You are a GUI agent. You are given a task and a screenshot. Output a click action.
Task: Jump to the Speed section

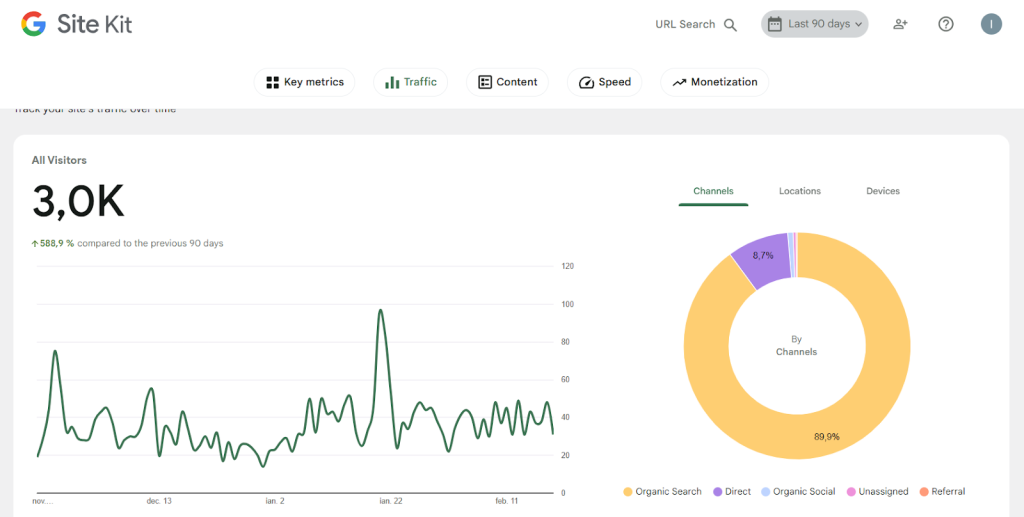coord(605,82)
